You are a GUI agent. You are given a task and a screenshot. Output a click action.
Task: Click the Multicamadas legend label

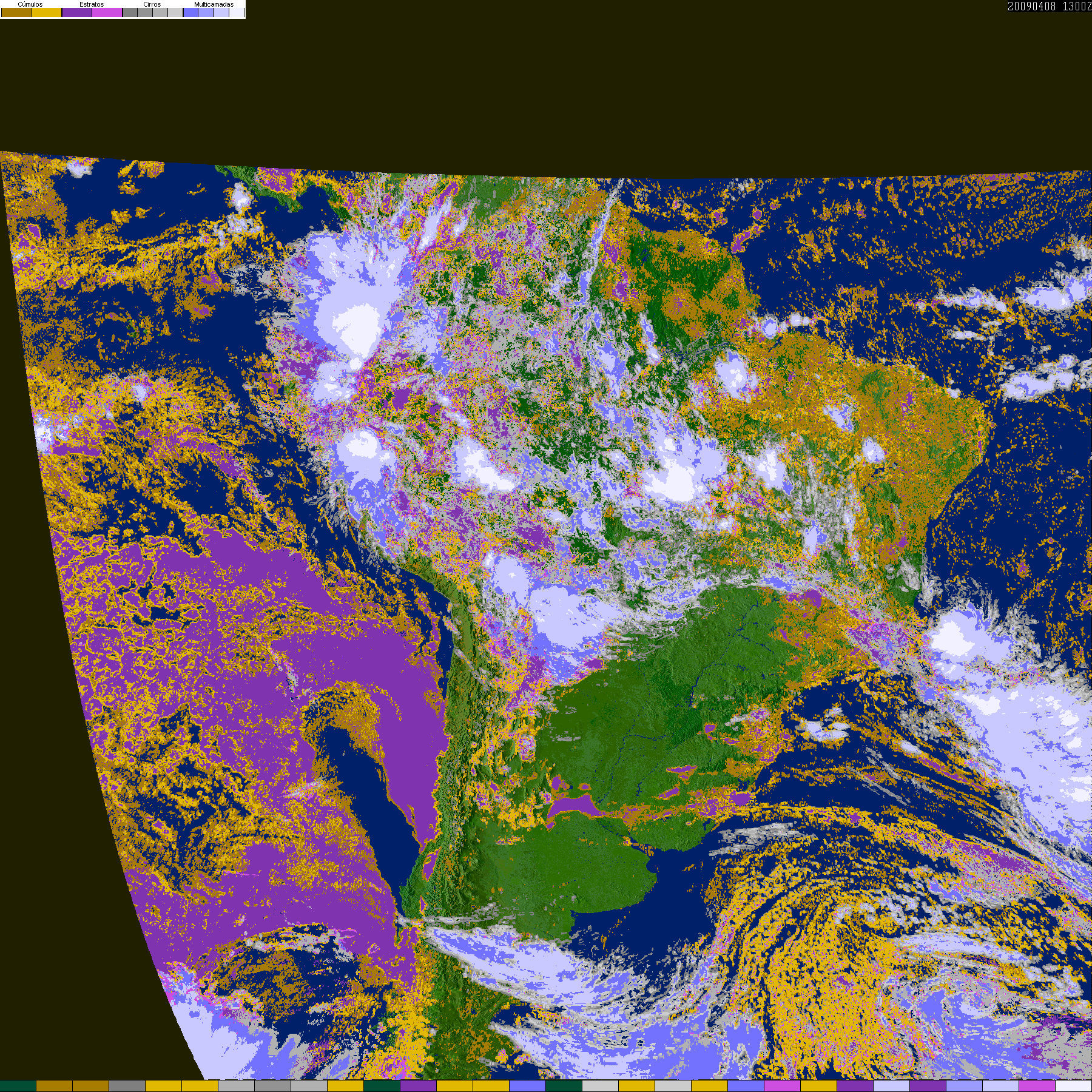tap(214, 4)
